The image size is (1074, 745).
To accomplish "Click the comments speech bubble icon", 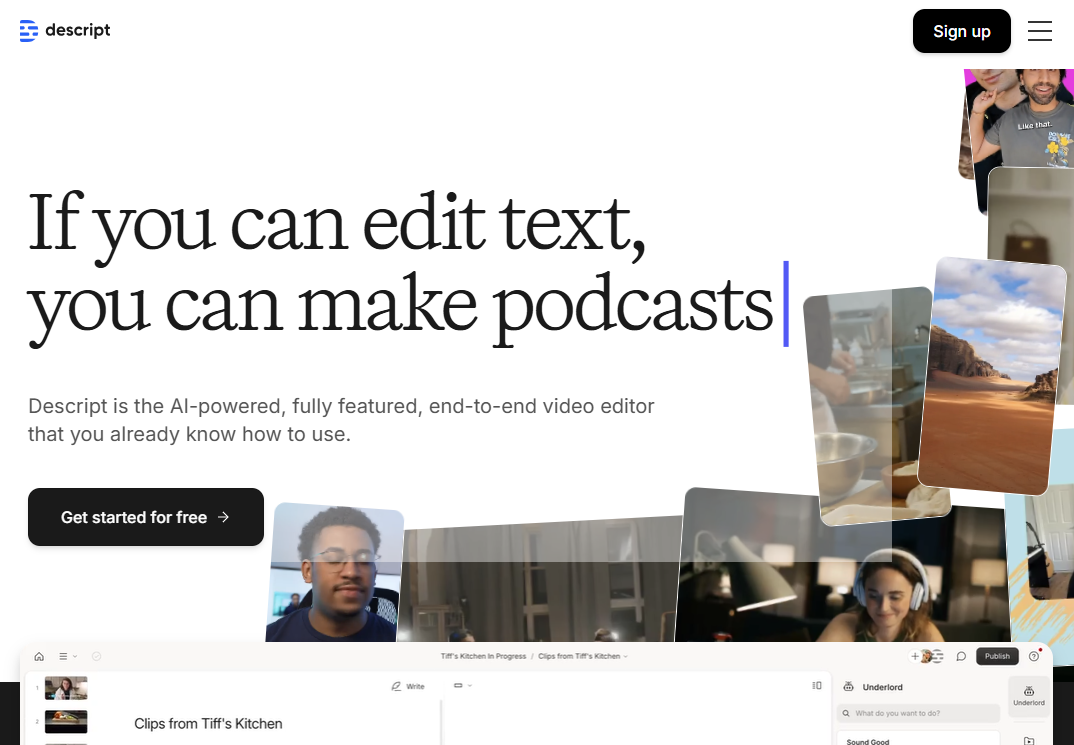I will (961, 657).
